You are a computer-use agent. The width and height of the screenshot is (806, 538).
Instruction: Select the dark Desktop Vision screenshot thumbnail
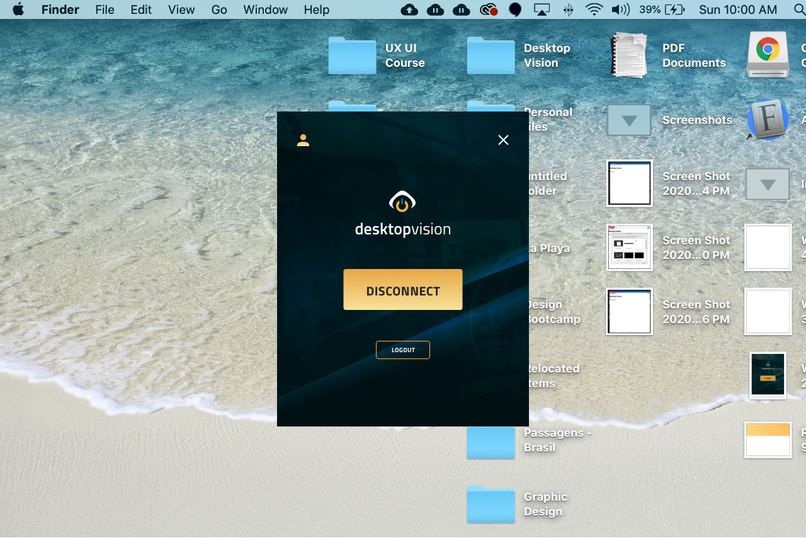pyautogui.click(x=767, y=376)
